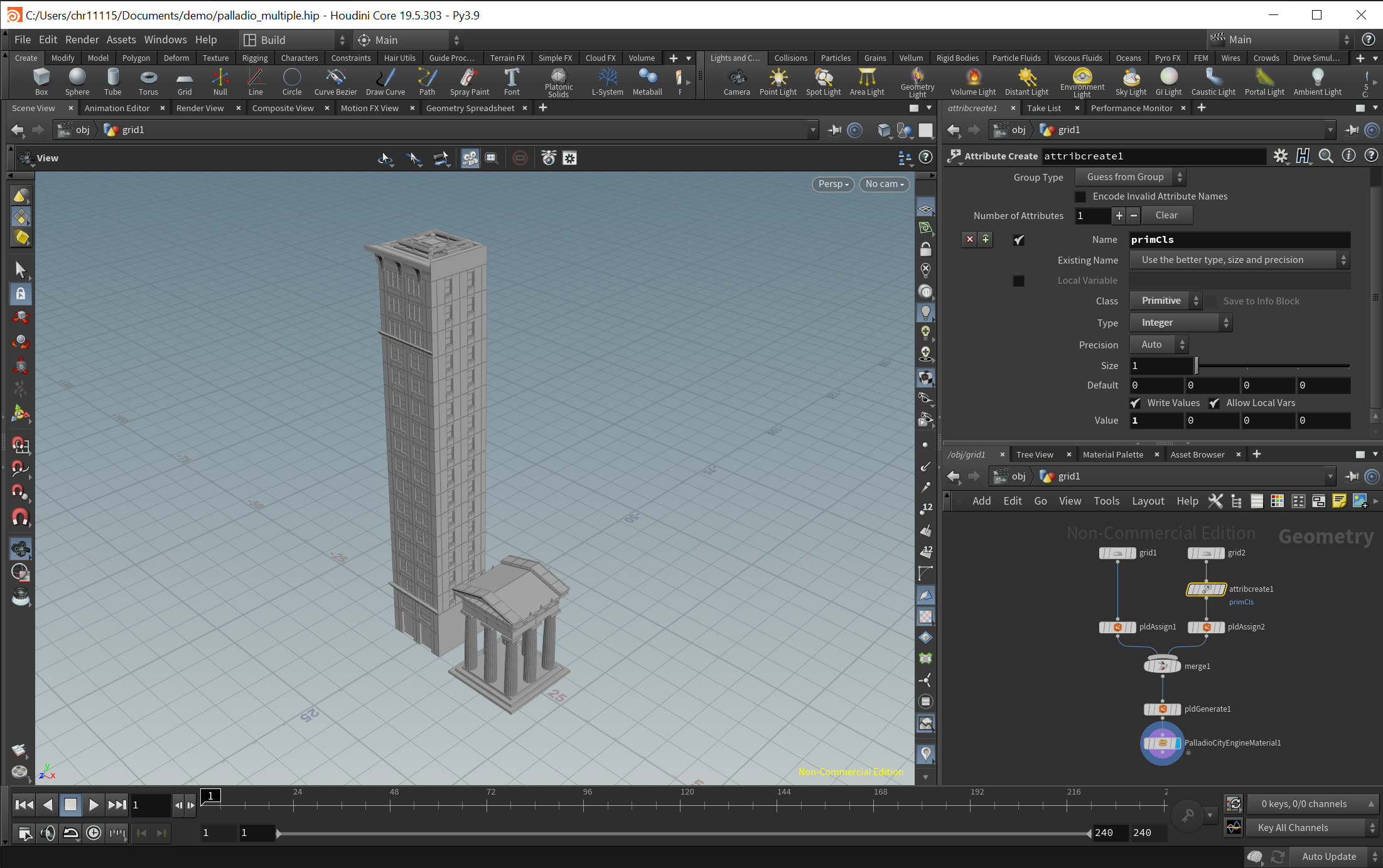Add a Tube primitive from shelf

113,82
